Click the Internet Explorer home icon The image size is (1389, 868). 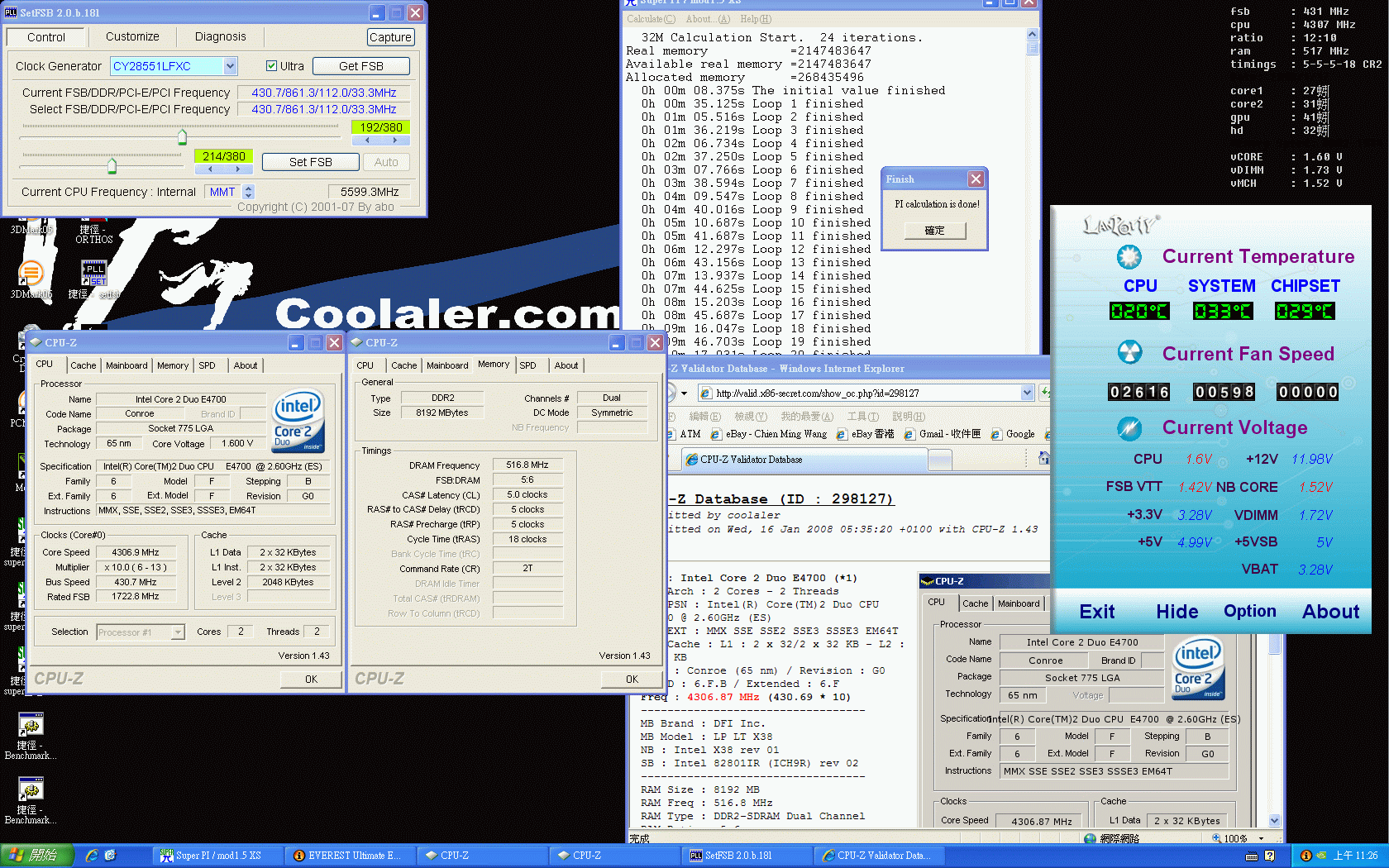click(1043, 458)
